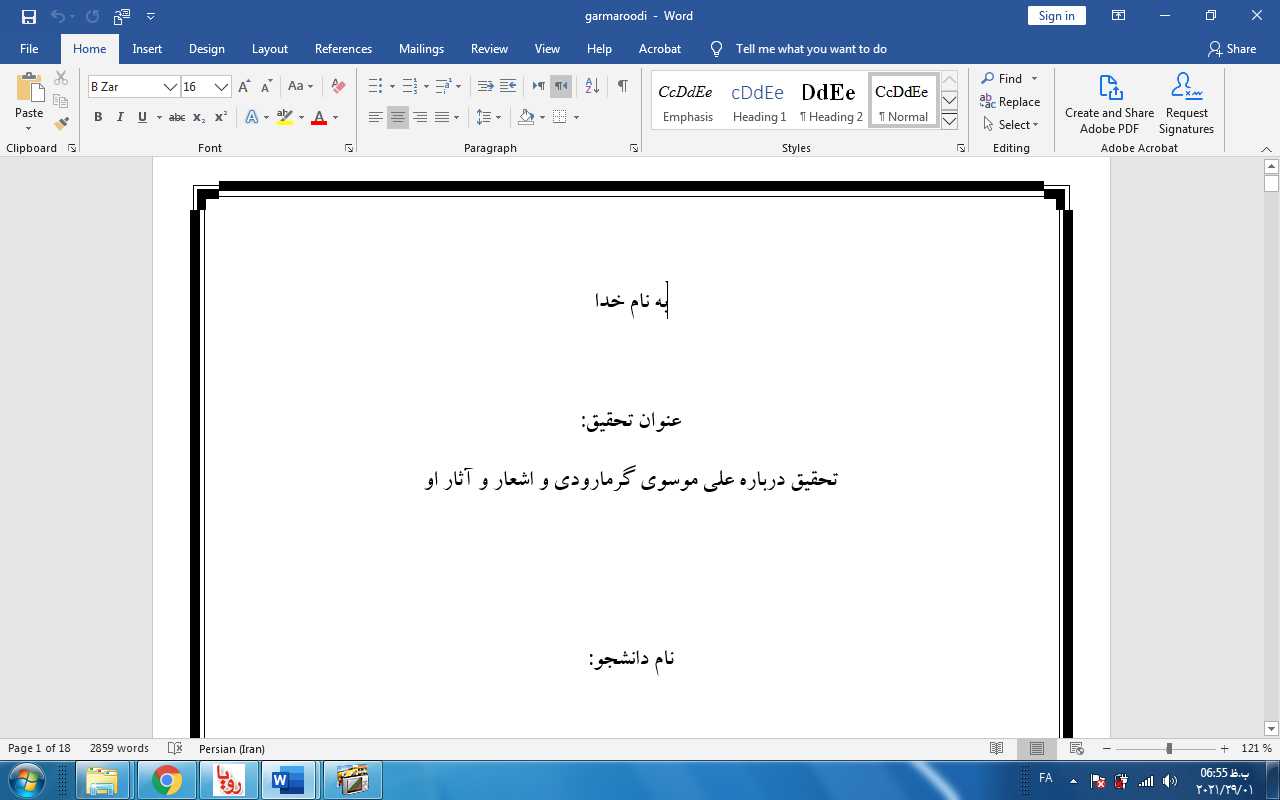The height and width of the screenshot is (800, 1280).
Task: Switch to the References tab
Action: 343,49
